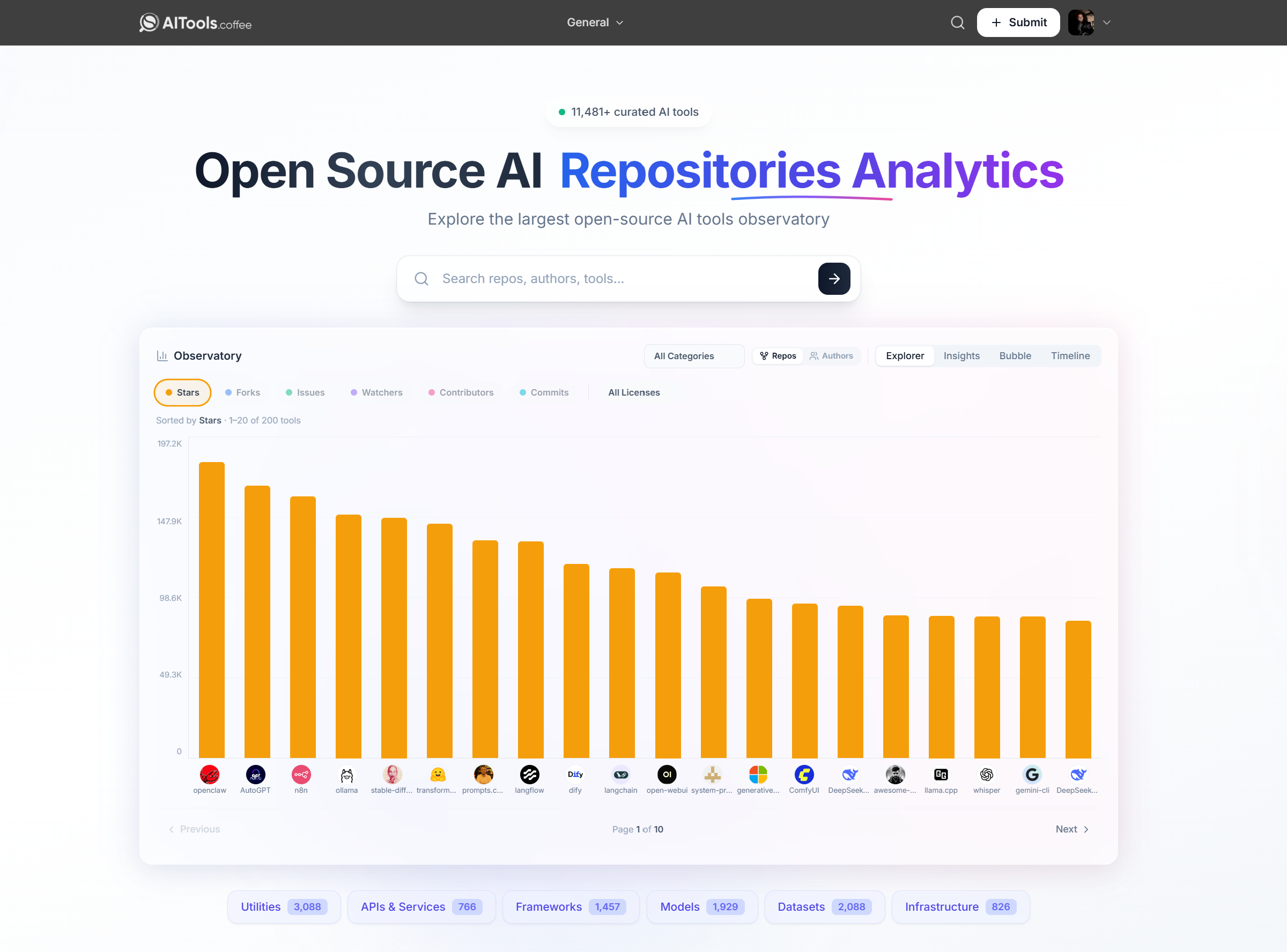The height and width of the screenshot is (952, 1287).
Task: Click the ComfyUI repository icon
Action: [804, 774]
